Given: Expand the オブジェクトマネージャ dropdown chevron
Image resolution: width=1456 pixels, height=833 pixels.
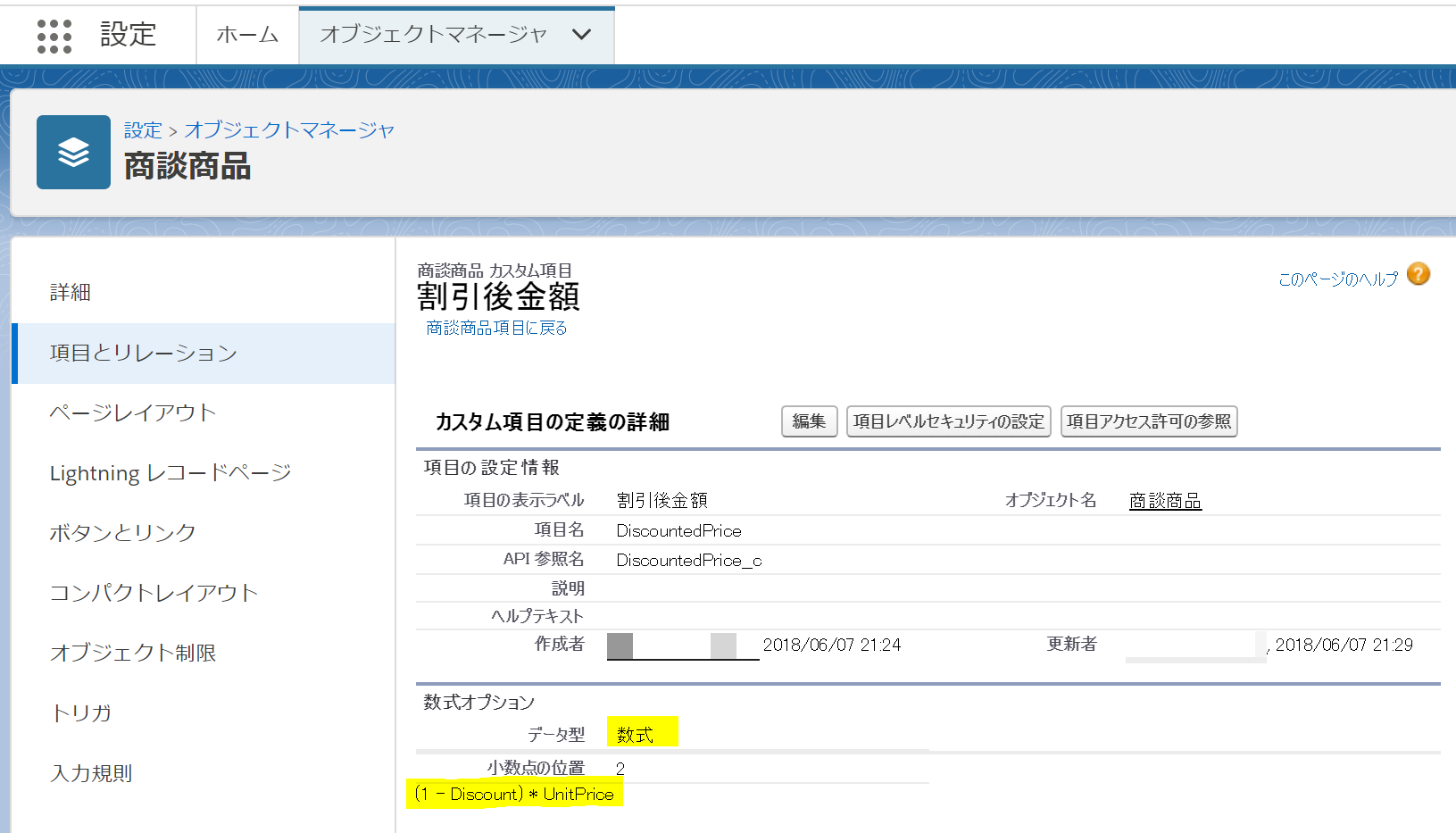Looking at the screenshot, I should point(581,35).
